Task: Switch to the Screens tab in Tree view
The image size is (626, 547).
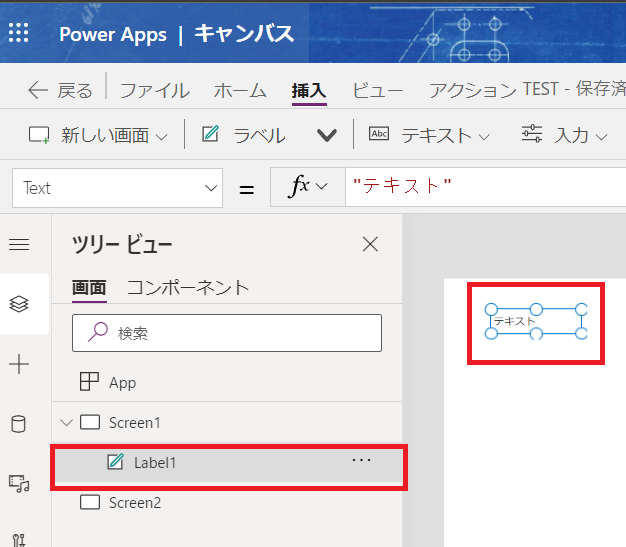Action: coord(89,287)
